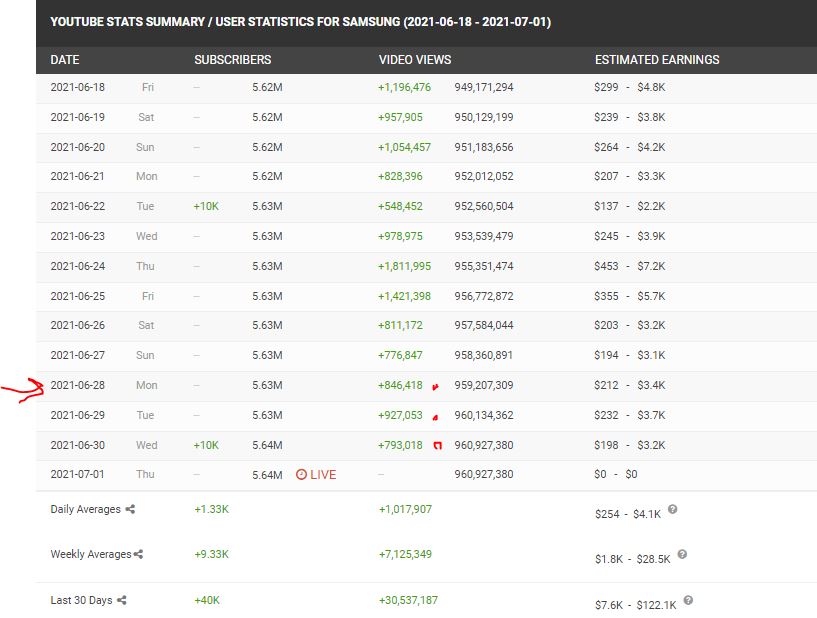
Task: Click date 2021-06-30 in the table
Action: (78, 445)
